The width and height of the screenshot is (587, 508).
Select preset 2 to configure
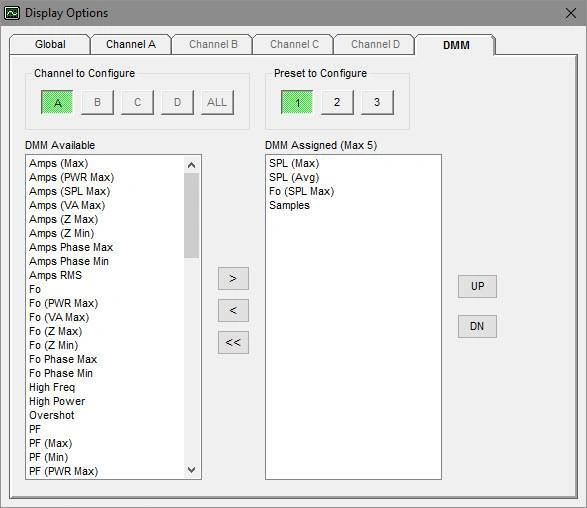pos(337,102)
